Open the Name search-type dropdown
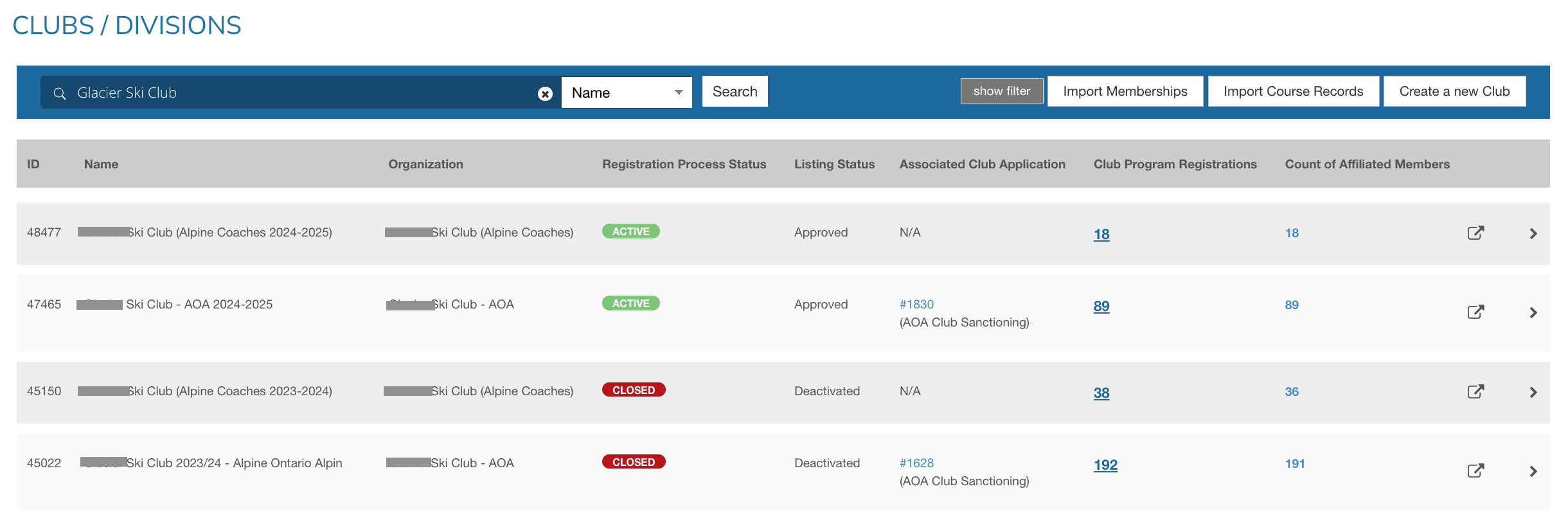This screenshot has width=1568, height=518. [x=626, y=93]
